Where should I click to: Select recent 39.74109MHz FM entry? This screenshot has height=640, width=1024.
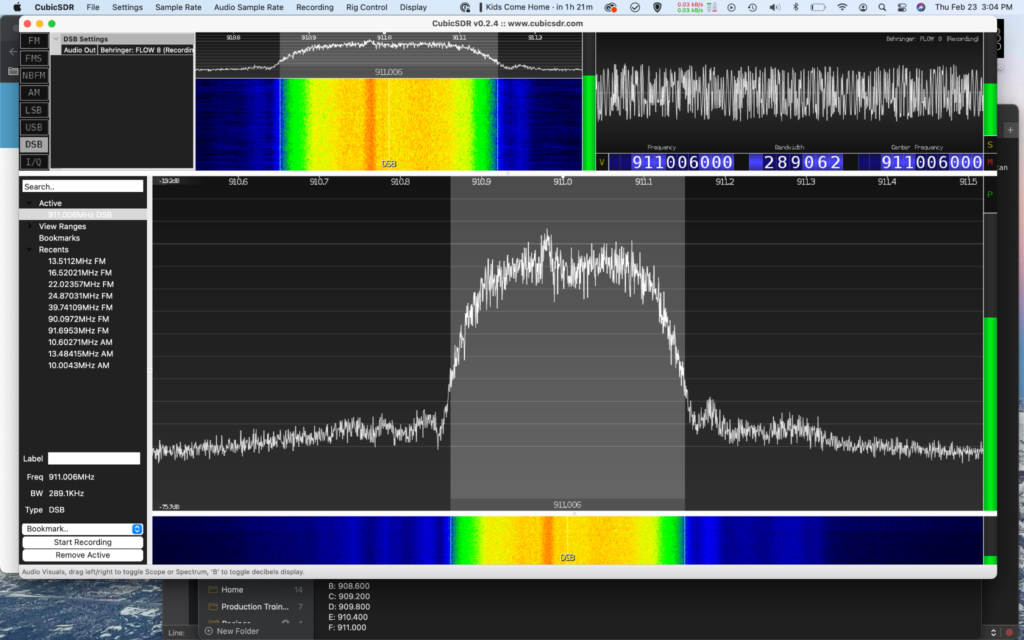tap(80, 308)
